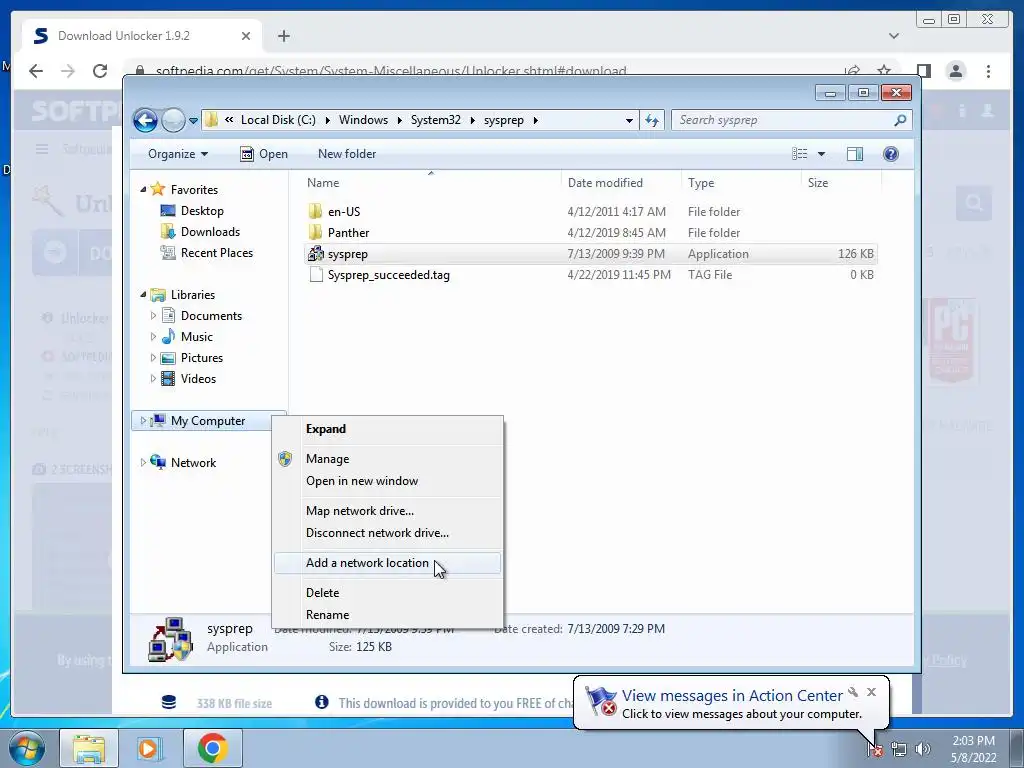Click the Explorer Back navigation button

tap(145, 120)
